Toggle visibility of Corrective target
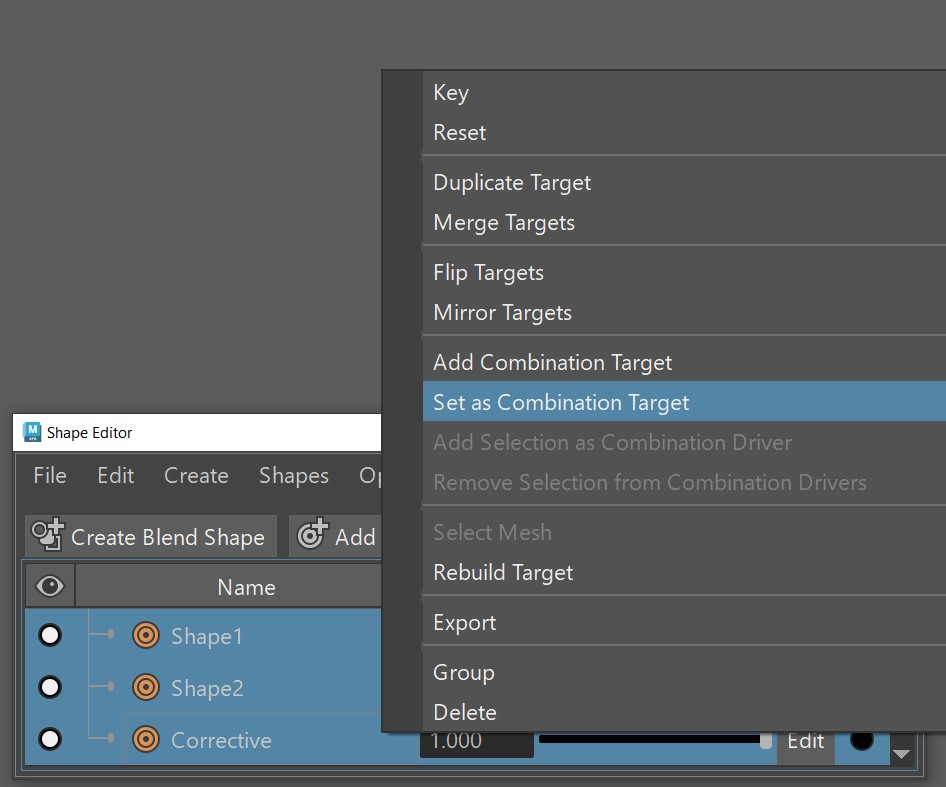Viewport: 946px width, 787px height. [x=49, y=739]
